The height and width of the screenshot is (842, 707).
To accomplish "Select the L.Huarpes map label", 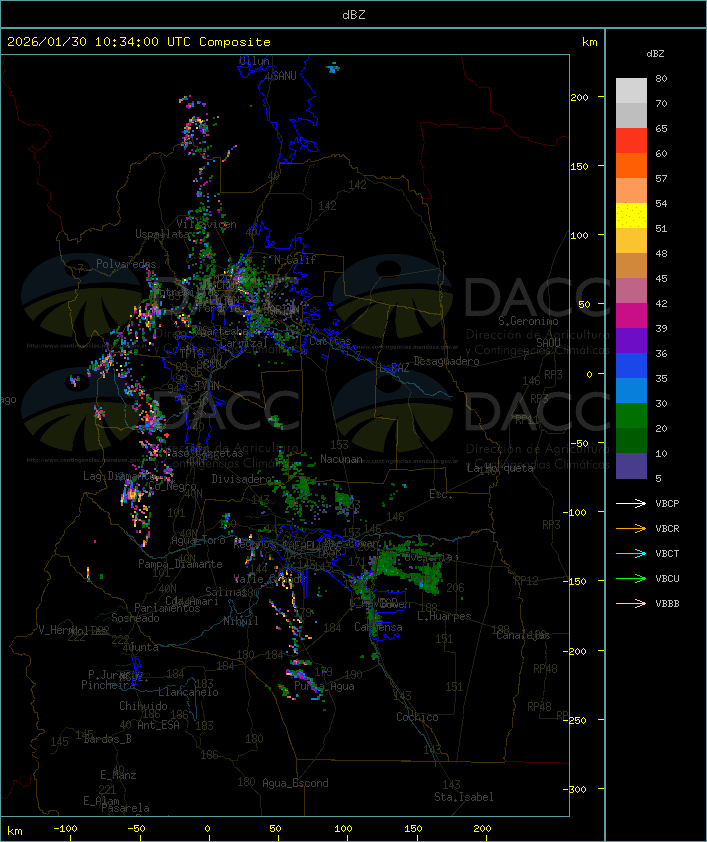I will (443, 616).
